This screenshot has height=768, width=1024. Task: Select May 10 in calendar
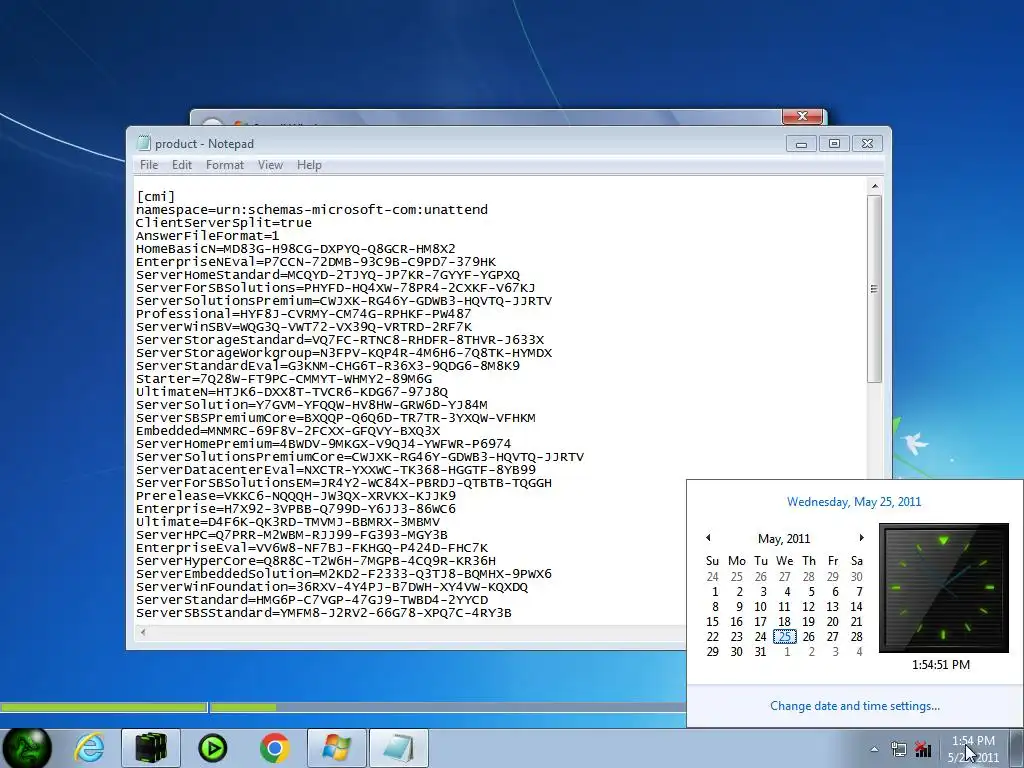[760, 607]
